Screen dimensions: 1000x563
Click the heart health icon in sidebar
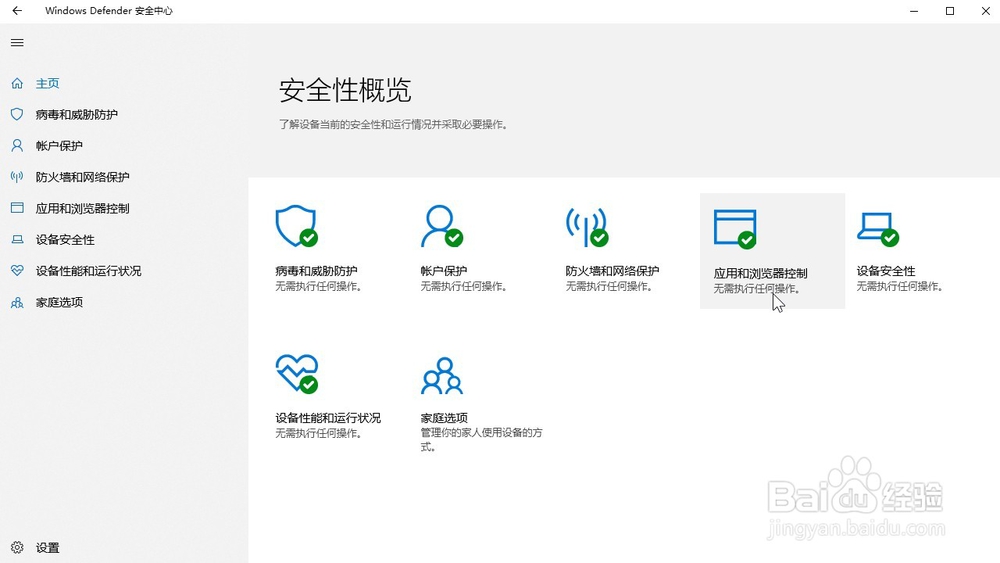click(17, 270)
